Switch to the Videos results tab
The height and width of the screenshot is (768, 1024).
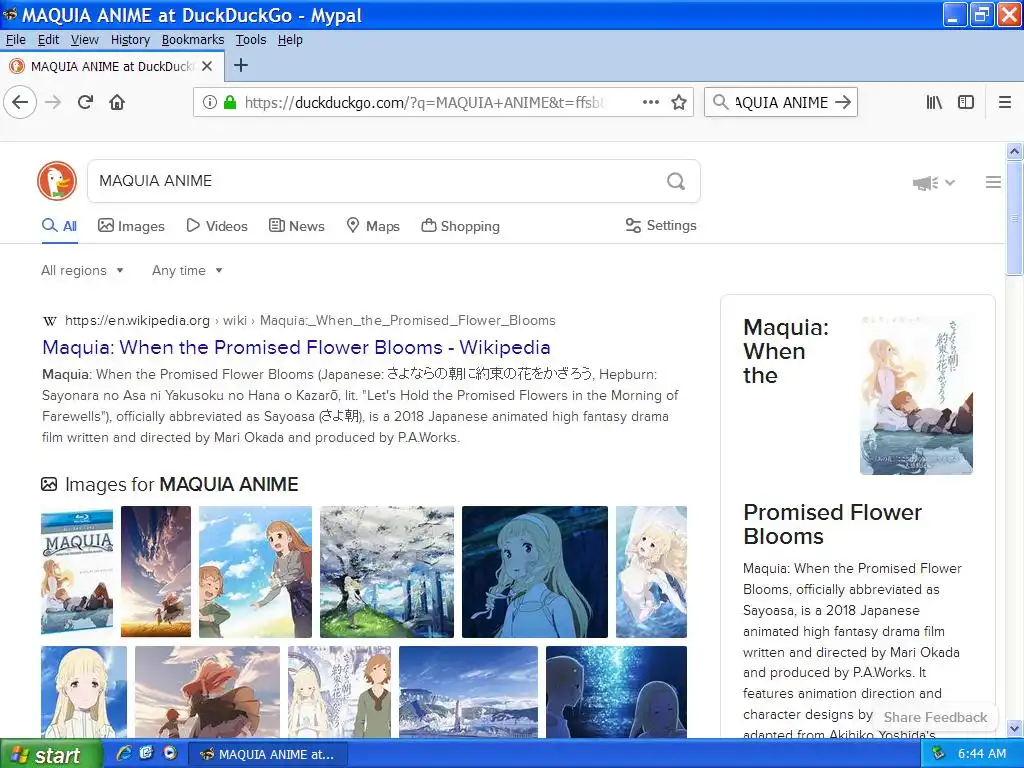[217, 226]
